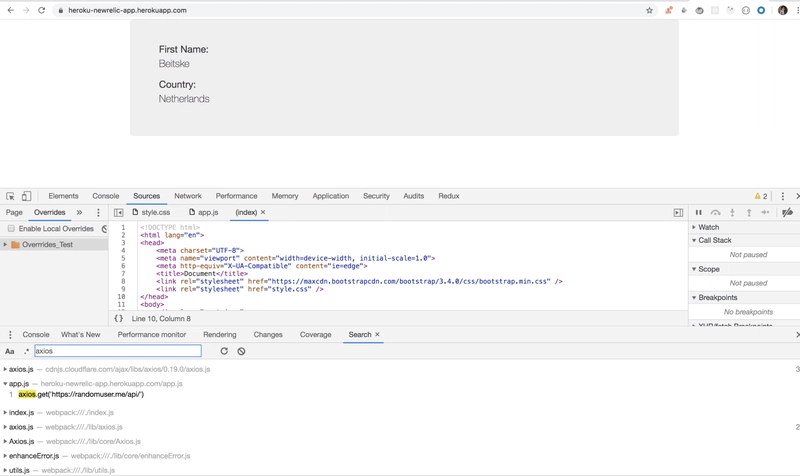
Task: Collapse the app.js search result
Action: click(5, 383)
